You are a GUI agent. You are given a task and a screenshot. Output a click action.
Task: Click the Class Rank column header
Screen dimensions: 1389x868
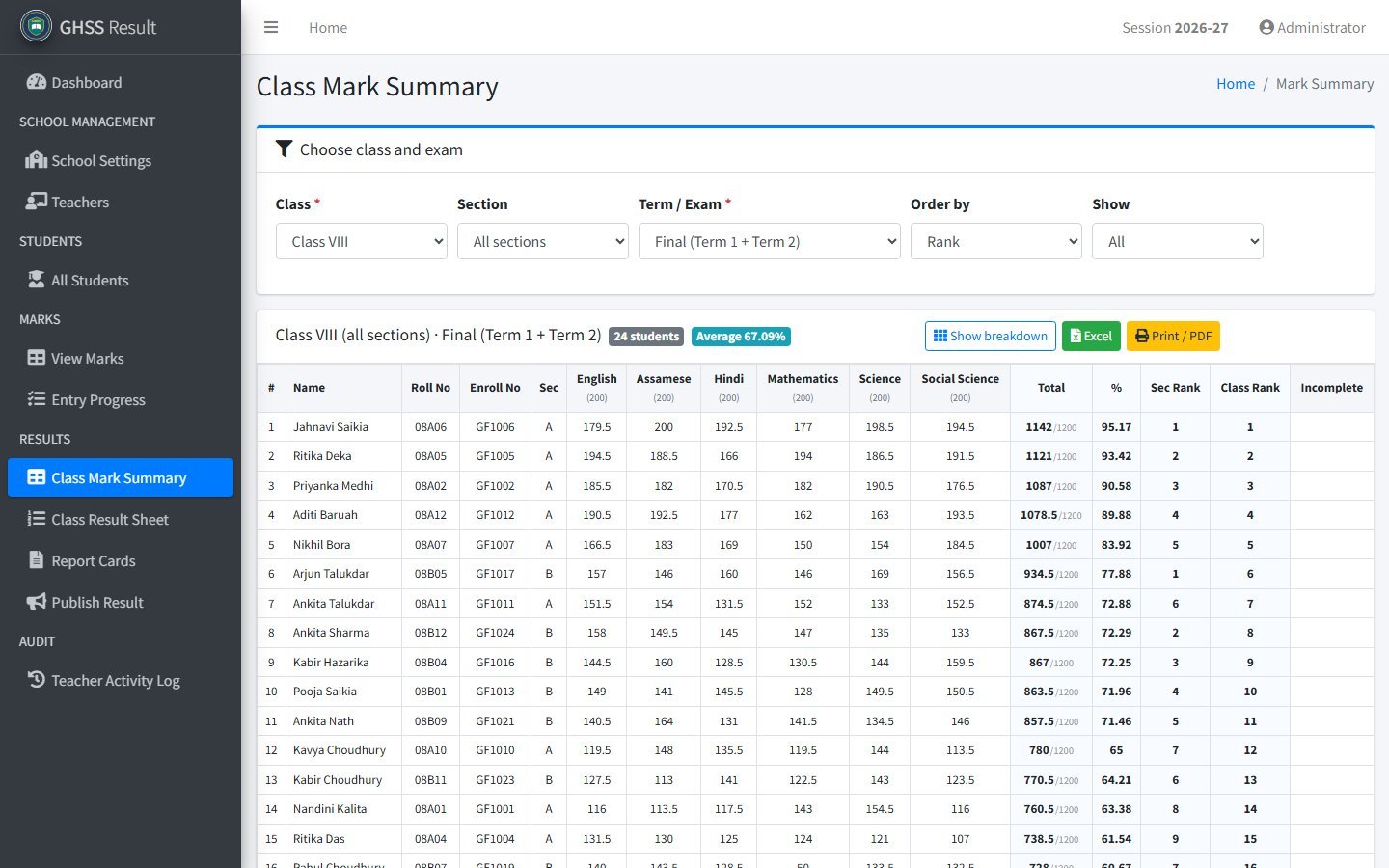coord(1250,388)
